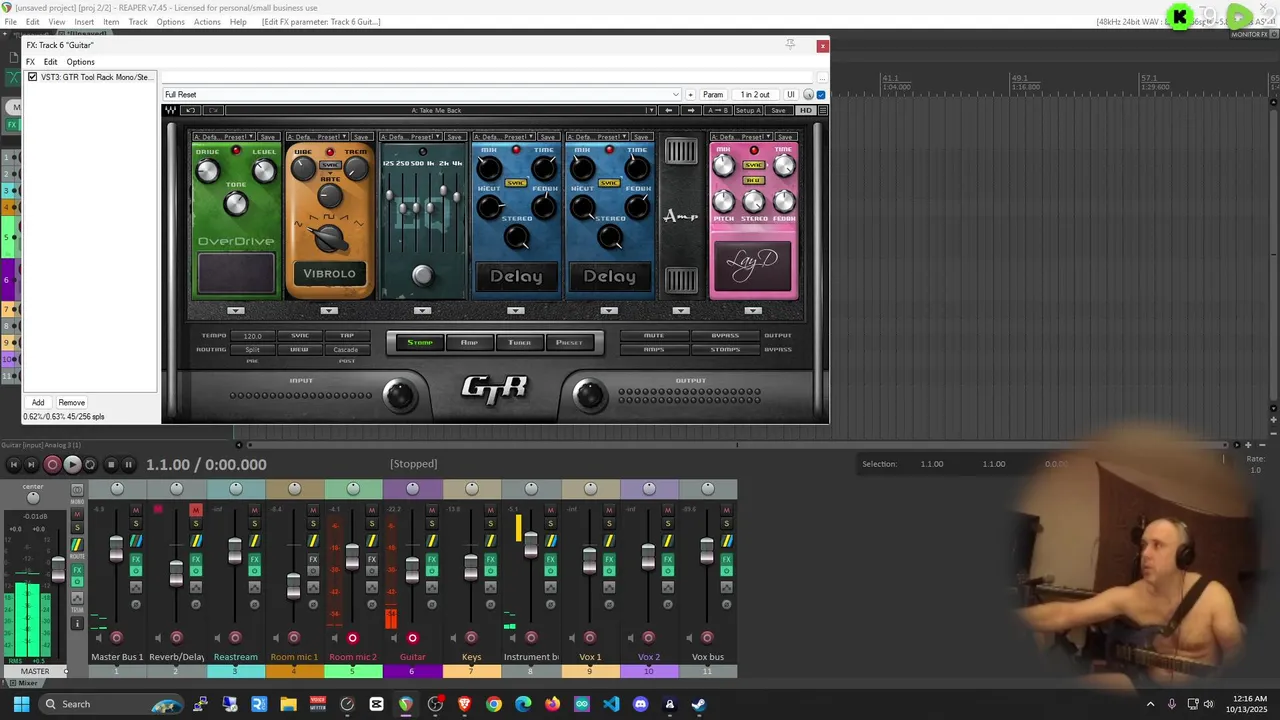The height and width of the screenshot is (720, 1280).
Task: Open the Cascade post-routing selector
Action: (x=346, y=350)
